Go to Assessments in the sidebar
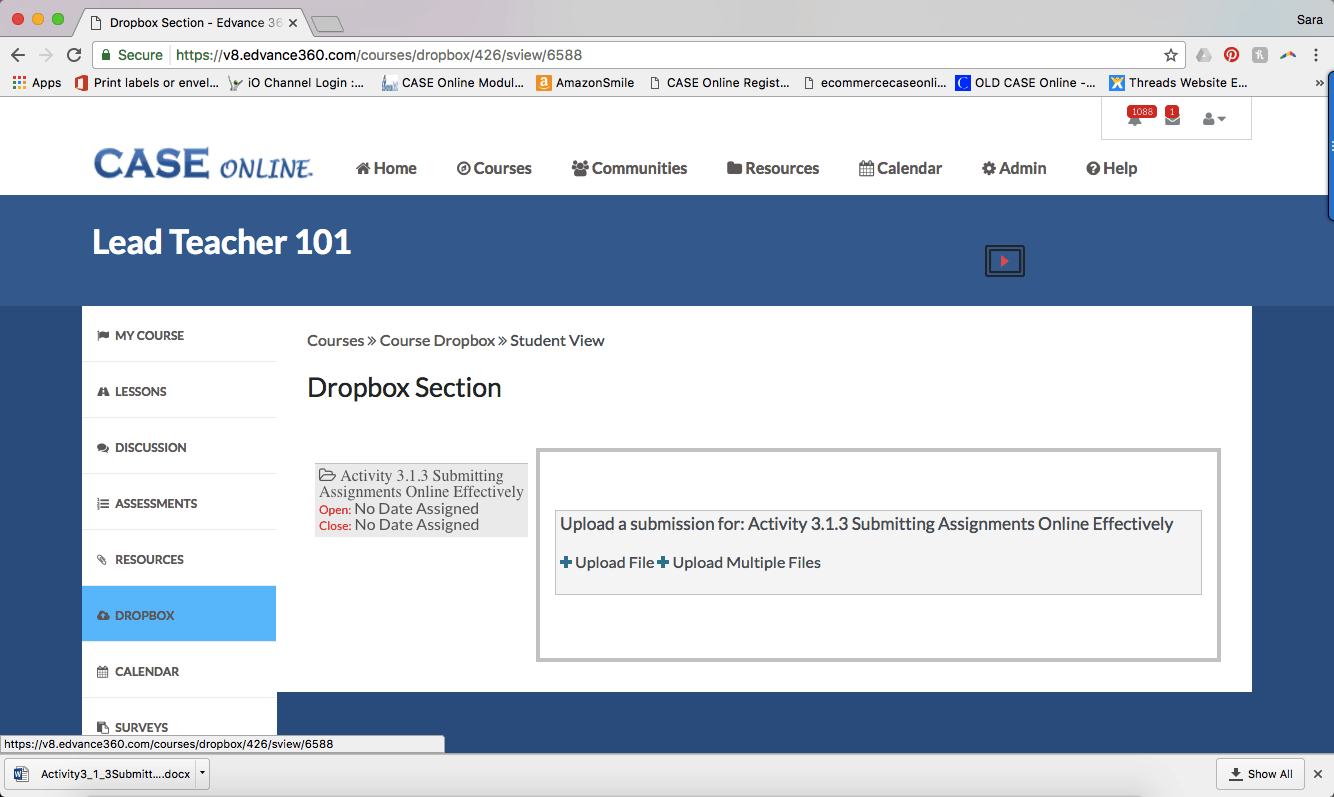The width and height of the screenshot is (1334, 797). point(156,503)
